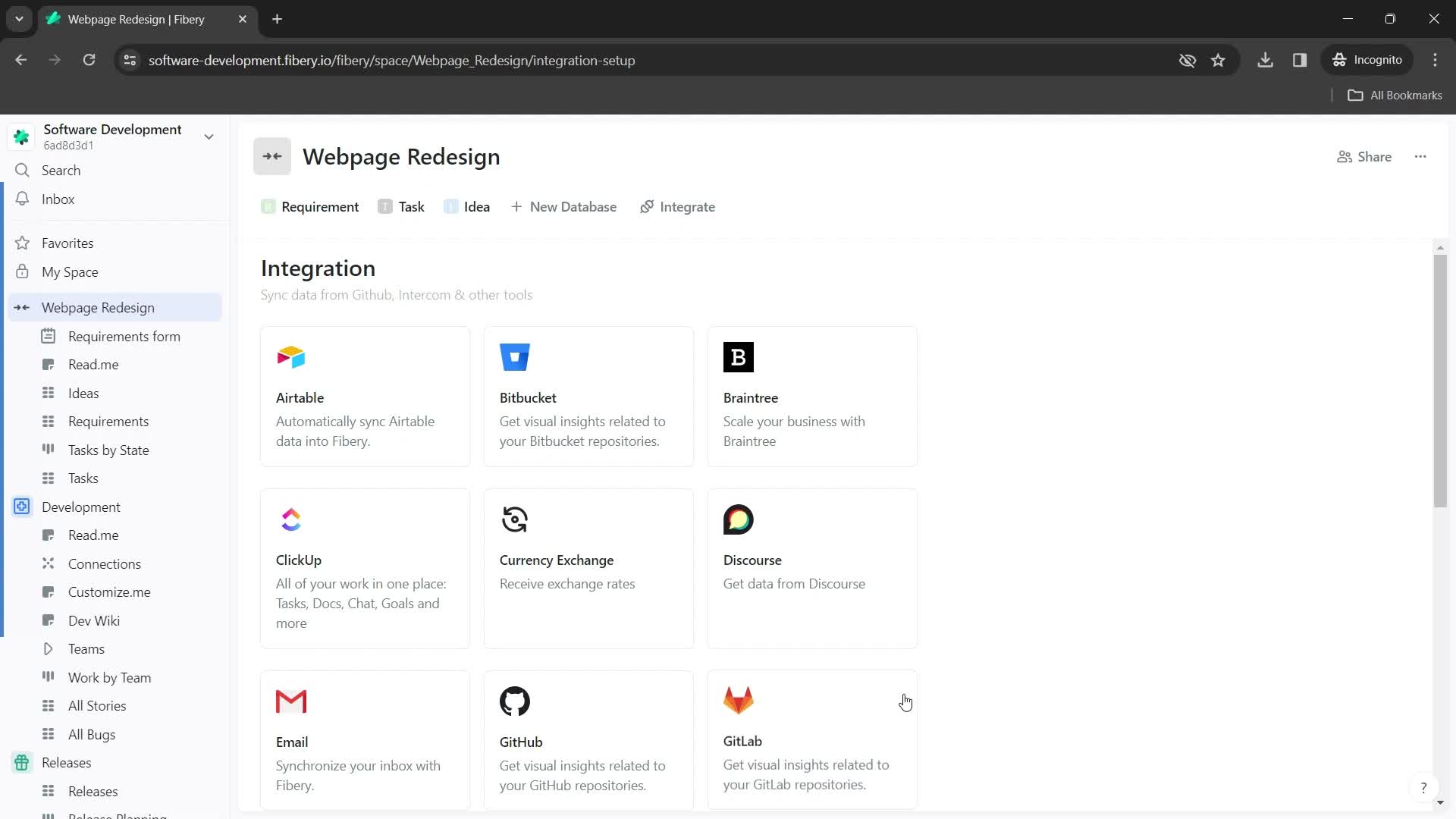This screenshot has height=819, width=1456.
Task: Switch to the Task database view
Action: pos(412,206)
